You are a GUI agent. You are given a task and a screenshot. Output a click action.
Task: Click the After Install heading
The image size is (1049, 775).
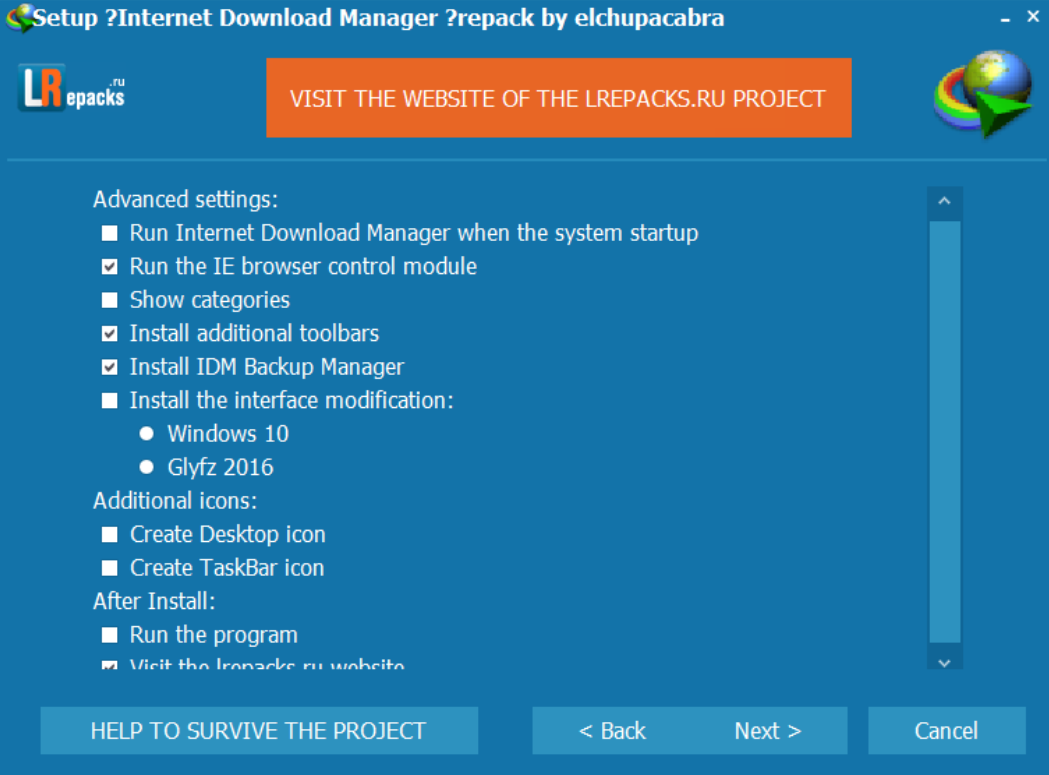(154, 601)
